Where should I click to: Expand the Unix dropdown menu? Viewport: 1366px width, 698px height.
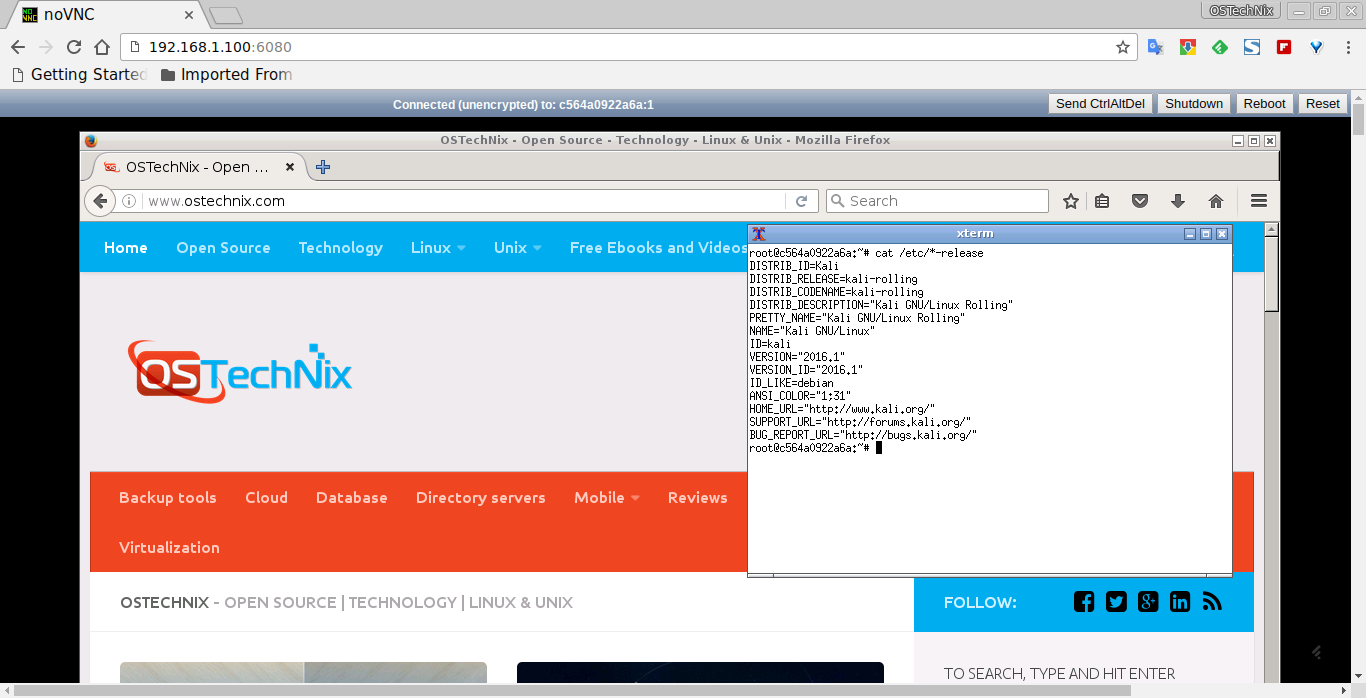517,248
